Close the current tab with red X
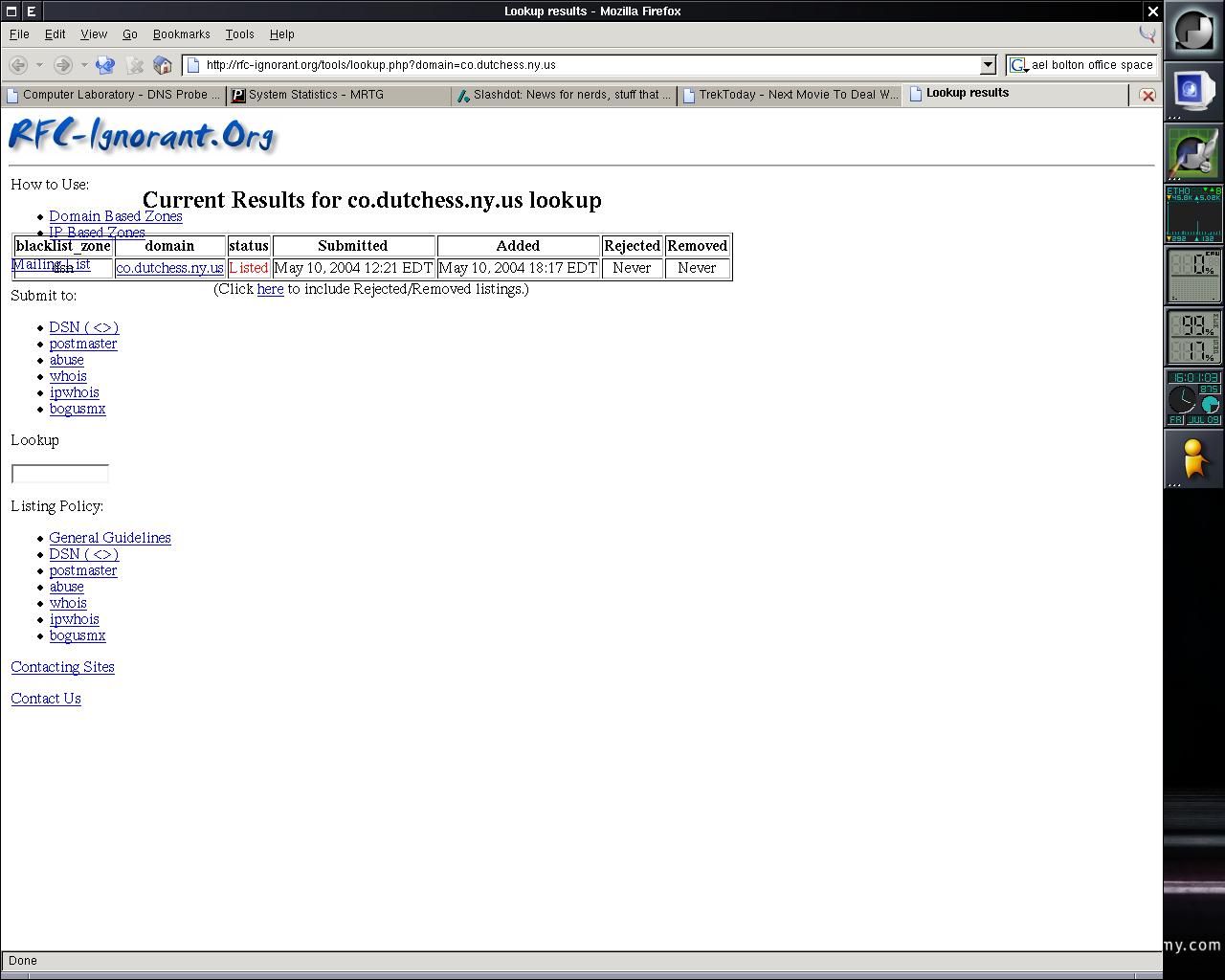 pyautogui.click(x=1147, y=95)
